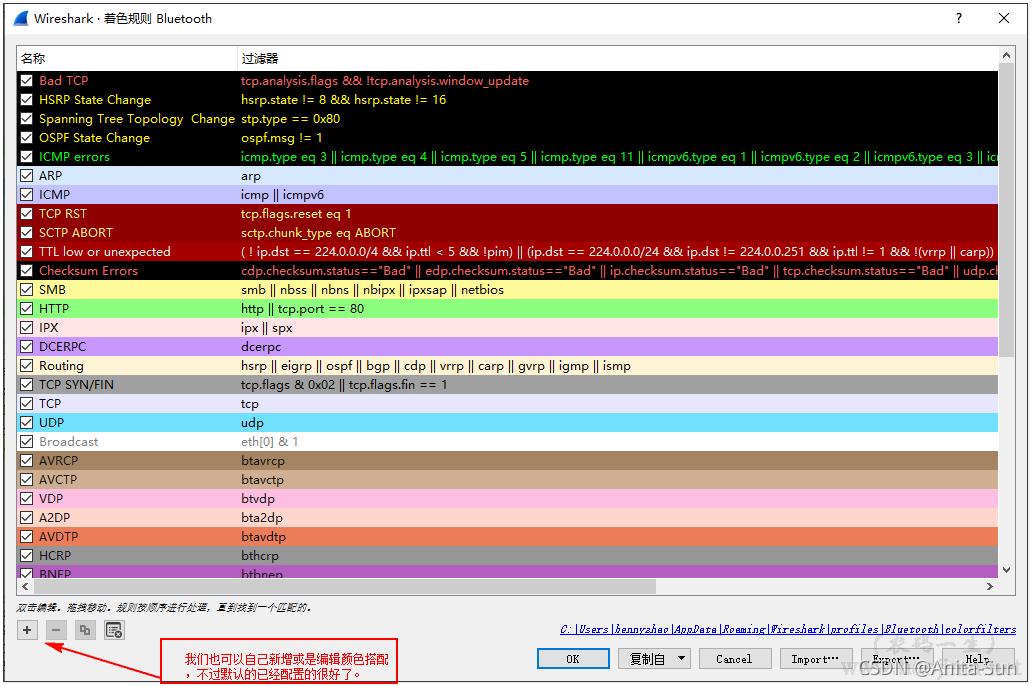Clear all coloring rules icon
The height and width of the screenshot is (686, 1032).
[x=115, y=630]
